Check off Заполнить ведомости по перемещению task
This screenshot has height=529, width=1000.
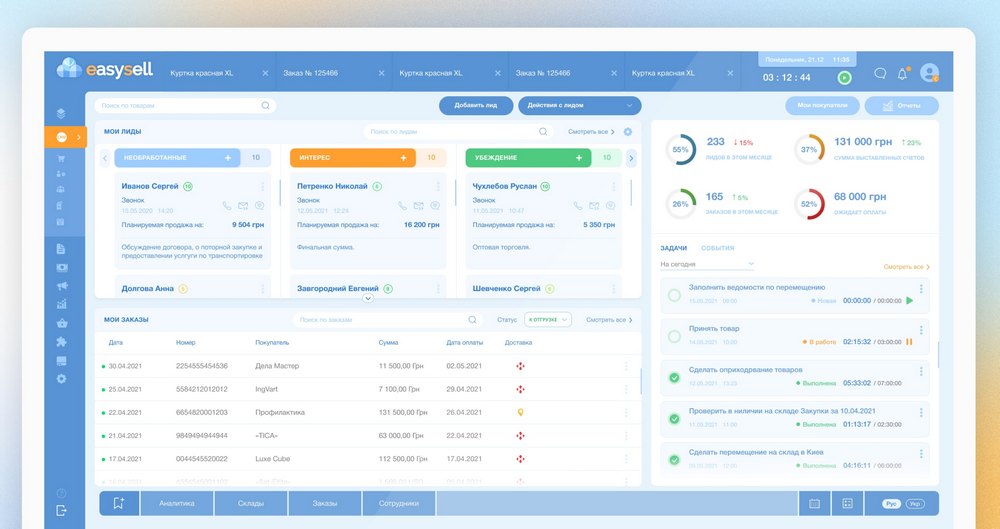674,295
